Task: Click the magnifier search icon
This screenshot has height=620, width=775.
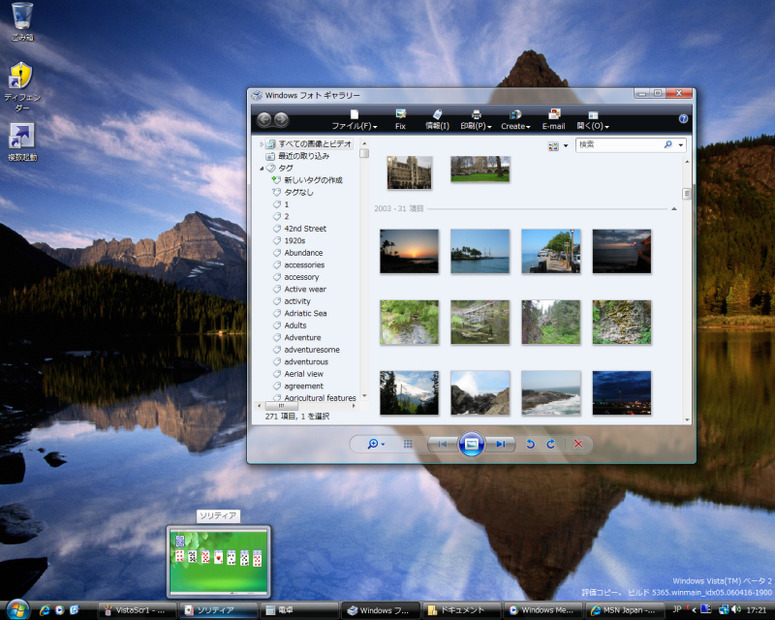Action: coord(668,144)
